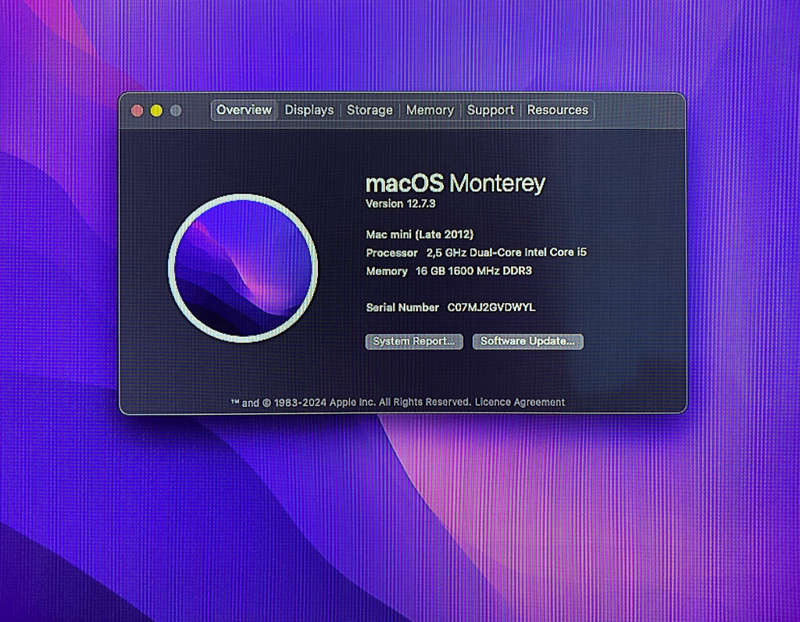Minimize window with the yellow button
The height and width of the screenshot is (622, 800).
click(157, 111)
